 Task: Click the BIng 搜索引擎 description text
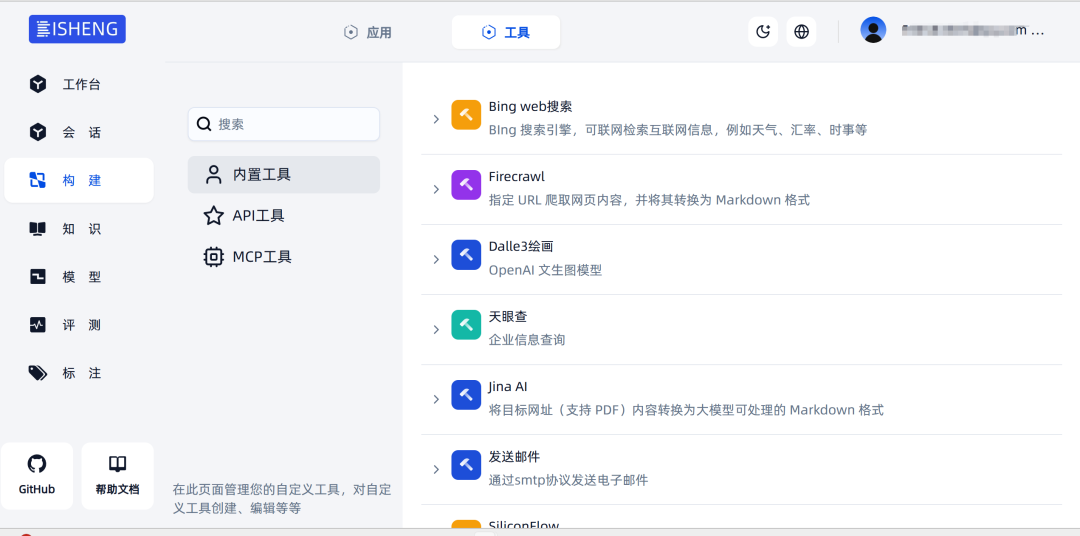[678, 130]
